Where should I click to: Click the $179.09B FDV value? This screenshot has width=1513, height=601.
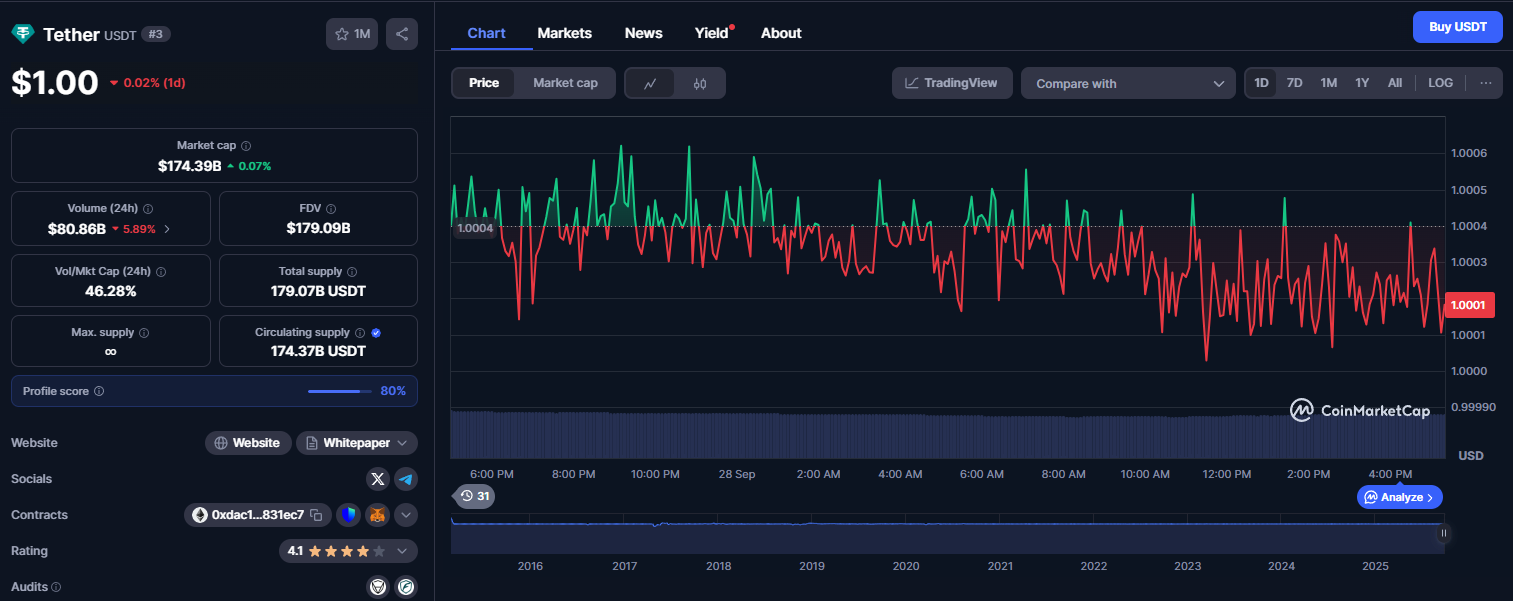pyautogui.click(x=318, y=229)
